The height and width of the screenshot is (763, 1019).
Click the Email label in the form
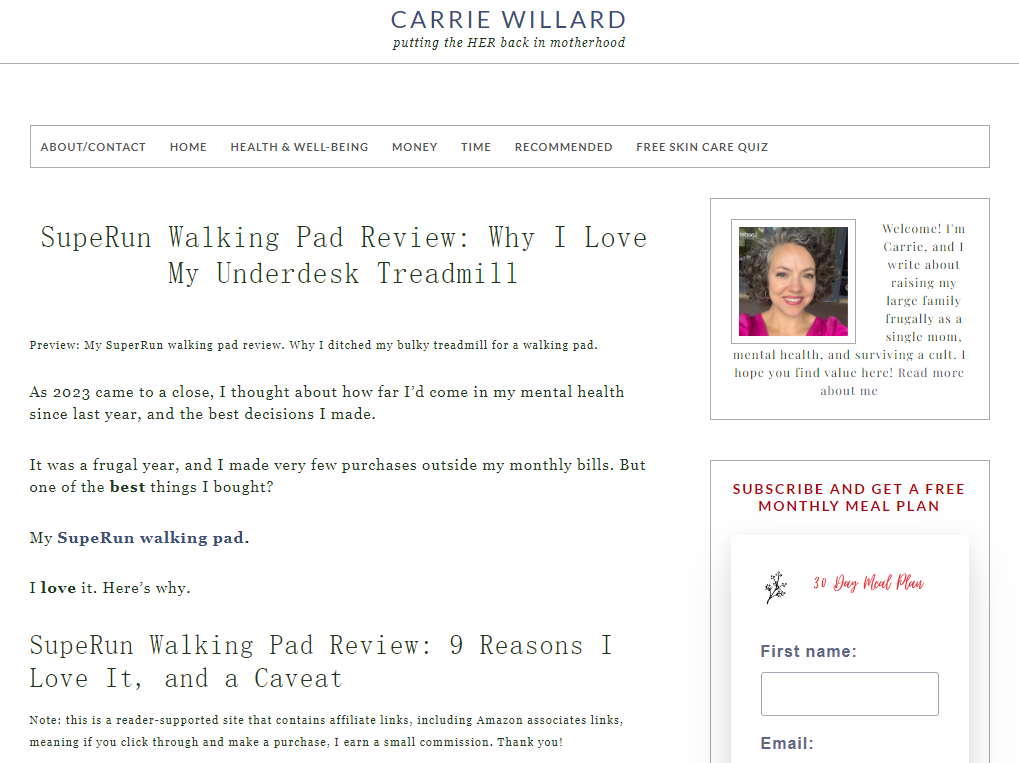[787, 743]
